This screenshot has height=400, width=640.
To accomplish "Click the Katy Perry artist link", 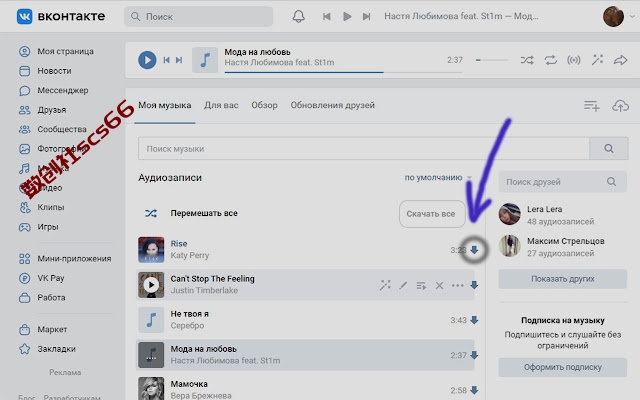I will click(x=189, y=256).
